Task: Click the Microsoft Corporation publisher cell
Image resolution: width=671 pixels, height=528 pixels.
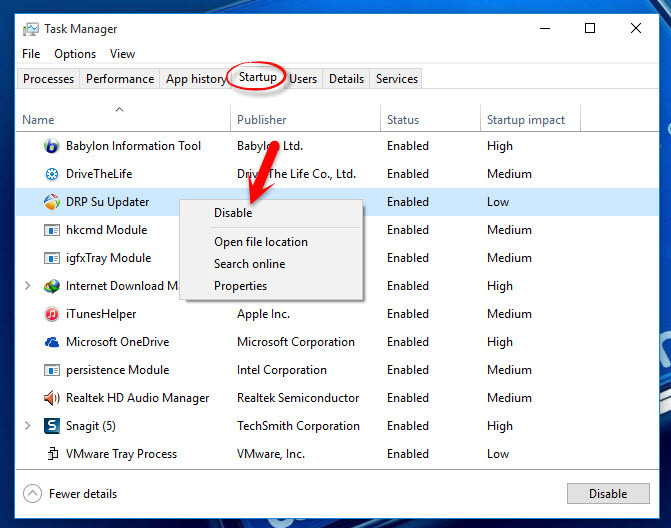Action: click(x=296, y=342)
